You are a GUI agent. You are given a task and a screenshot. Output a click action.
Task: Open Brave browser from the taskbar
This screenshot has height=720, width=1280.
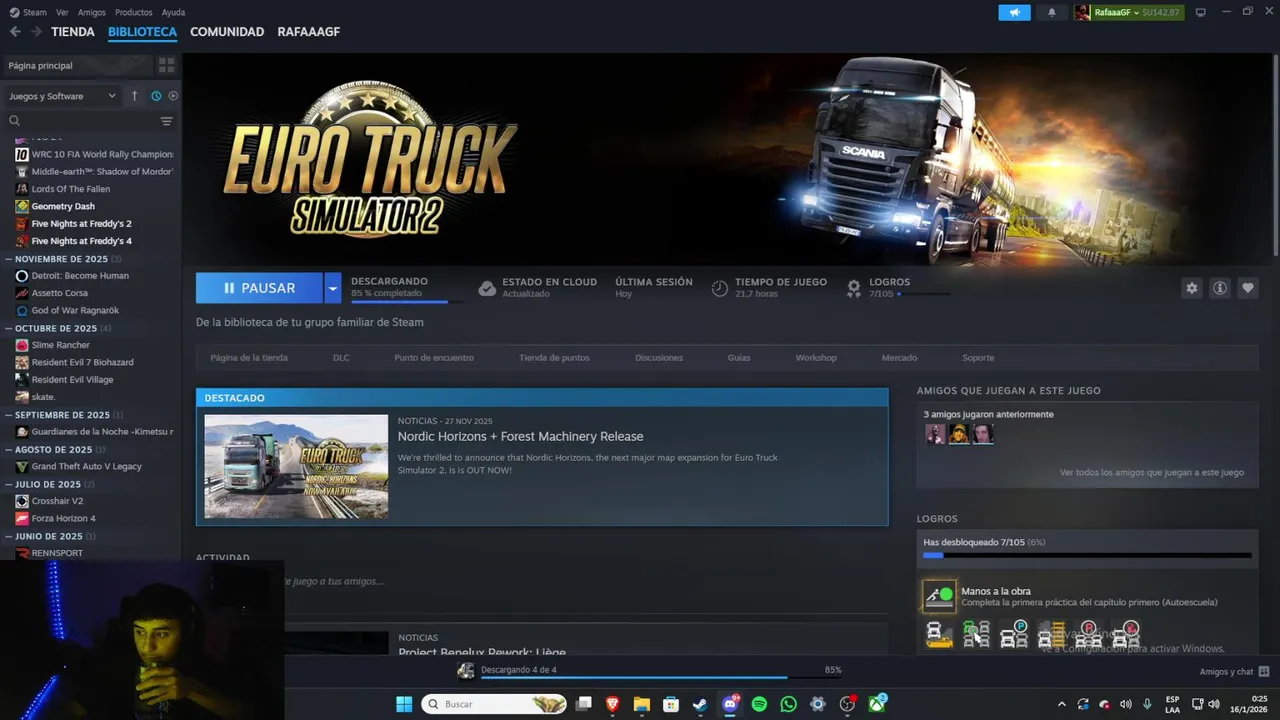pyautogui.click(x=612, y=704)
